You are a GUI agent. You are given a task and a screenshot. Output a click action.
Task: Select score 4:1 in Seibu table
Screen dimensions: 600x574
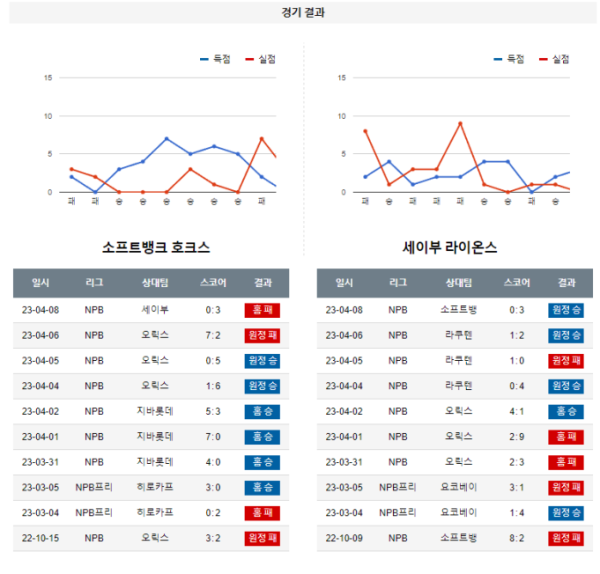(x=517, y=412)
